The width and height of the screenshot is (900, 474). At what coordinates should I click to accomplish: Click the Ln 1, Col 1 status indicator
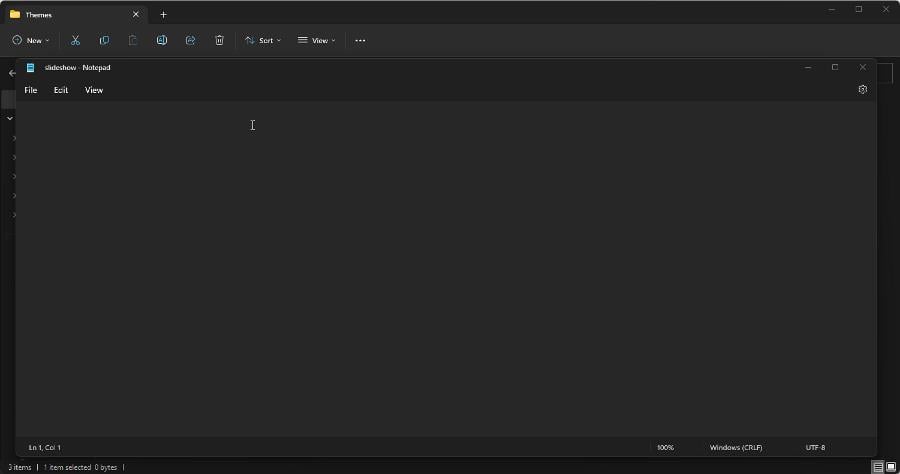coord(45,448)
